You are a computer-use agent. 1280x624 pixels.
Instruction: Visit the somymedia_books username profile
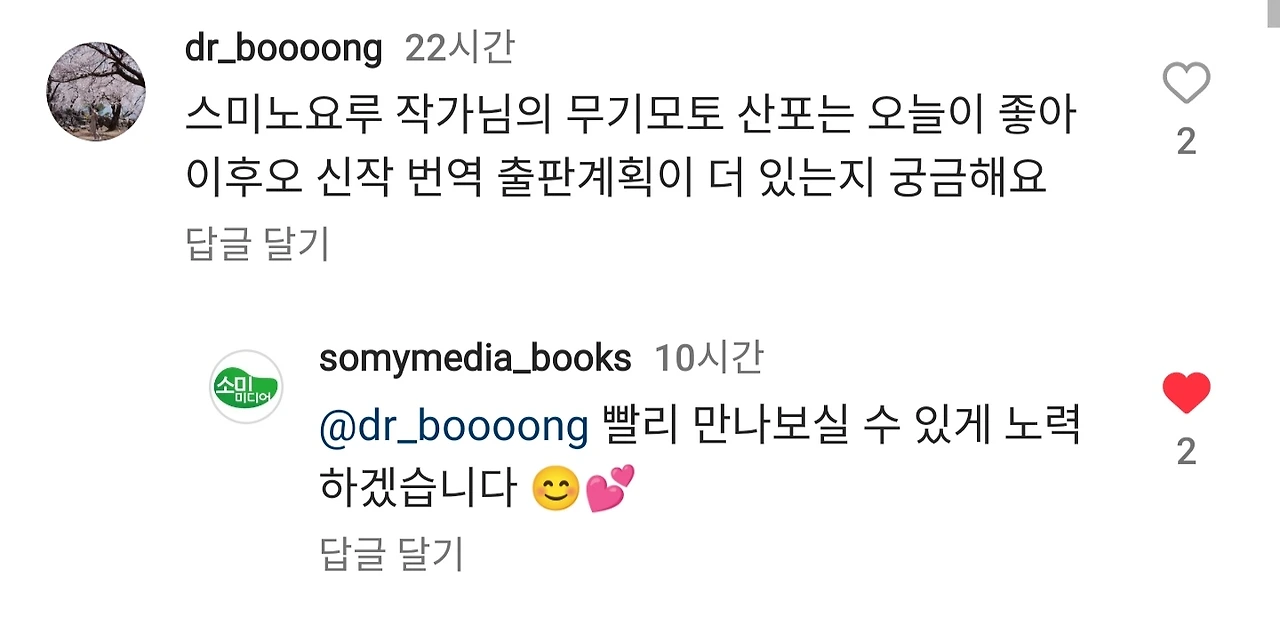tap(475, 358)
